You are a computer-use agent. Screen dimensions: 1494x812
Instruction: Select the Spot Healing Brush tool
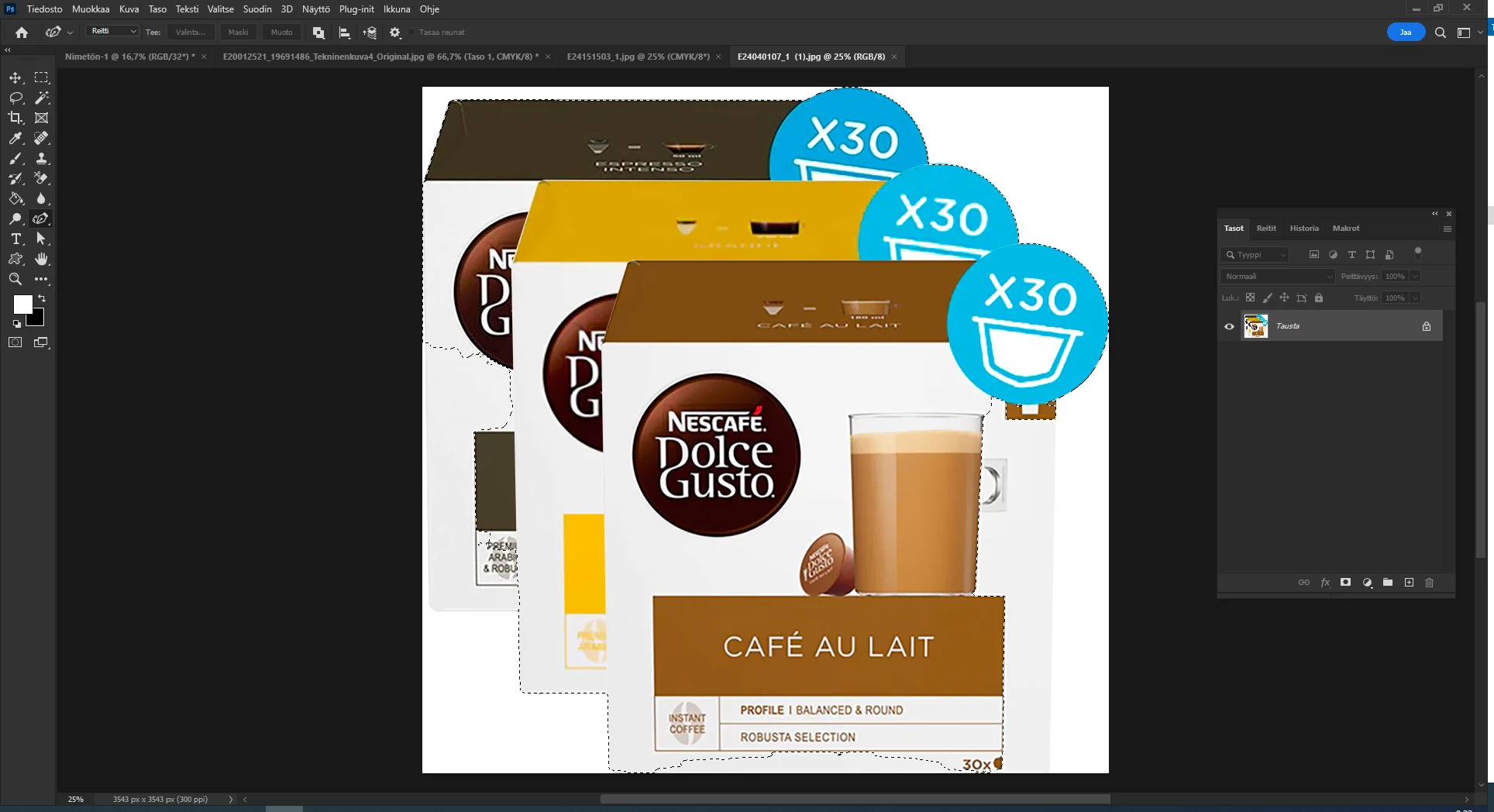click(x=42, y=138)
